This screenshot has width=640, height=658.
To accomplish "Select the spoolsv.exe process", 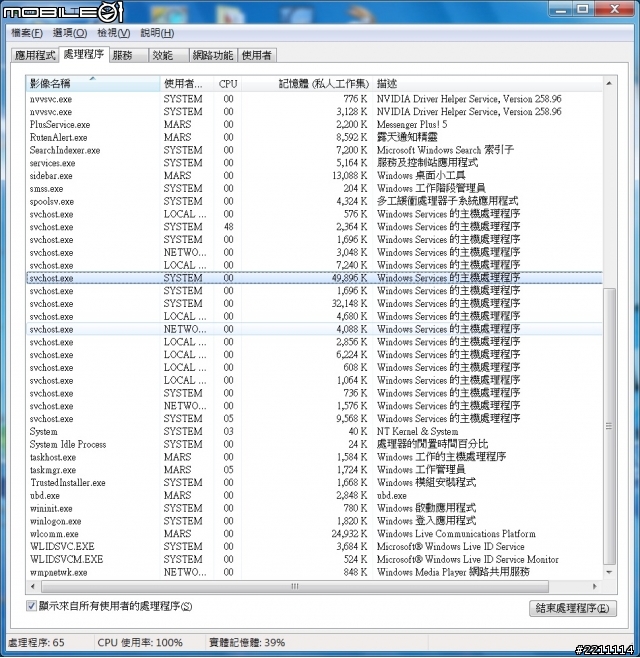I will click(x=314, y=201).
